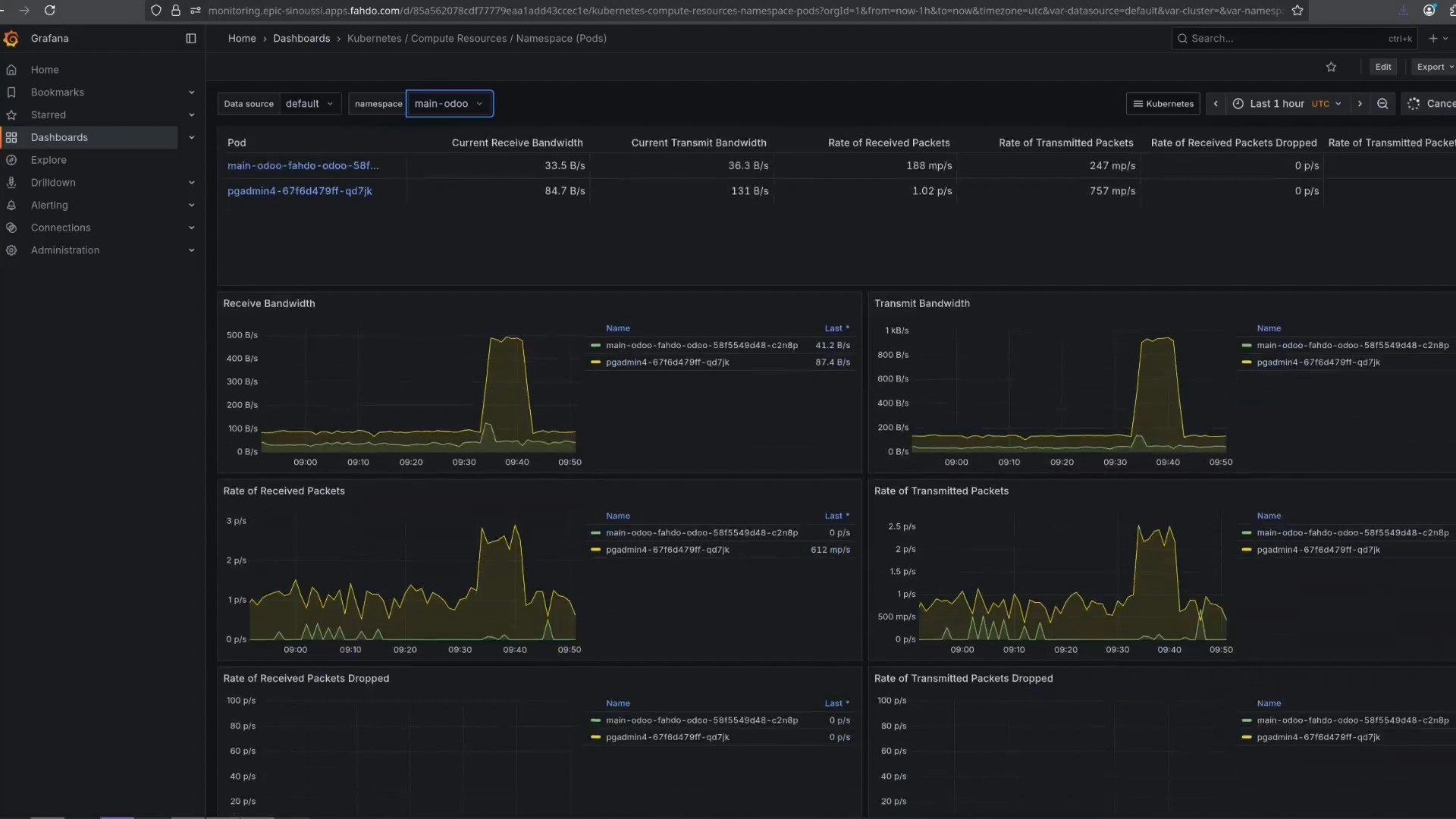Toggle main-odoo series in Transmit Bandwidth legend
The height and width of the screenshot is (819, 1456).
click(x=1352, y=346)
